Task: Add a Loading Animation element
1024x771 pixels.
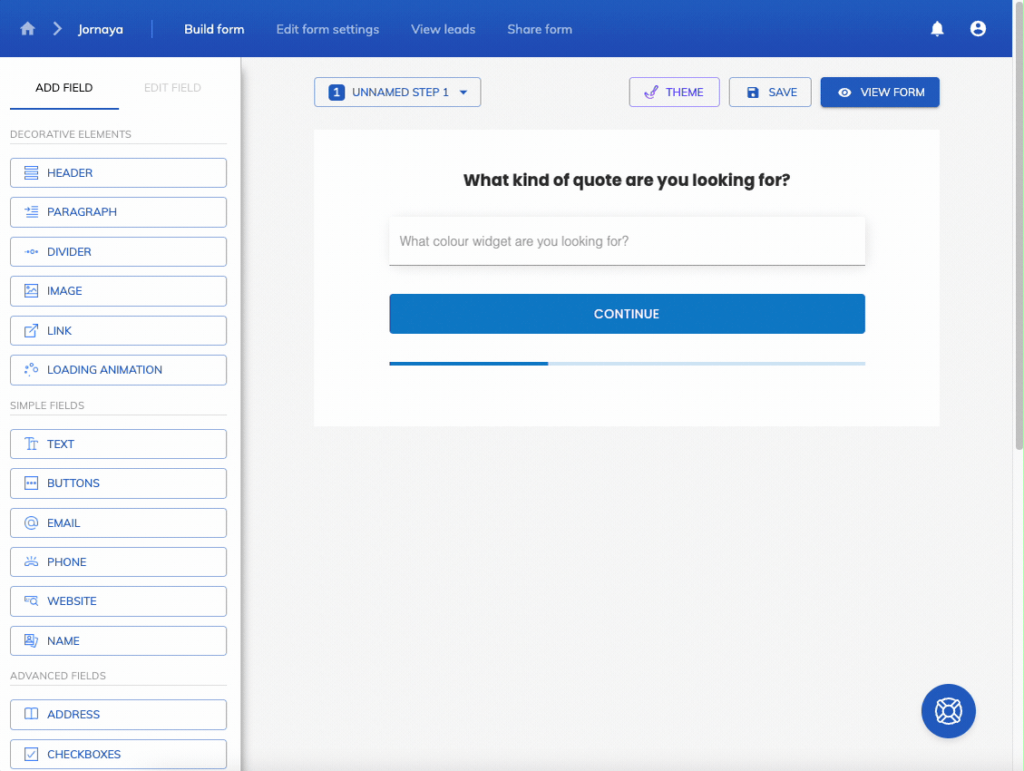Action: tap(118, 370)
